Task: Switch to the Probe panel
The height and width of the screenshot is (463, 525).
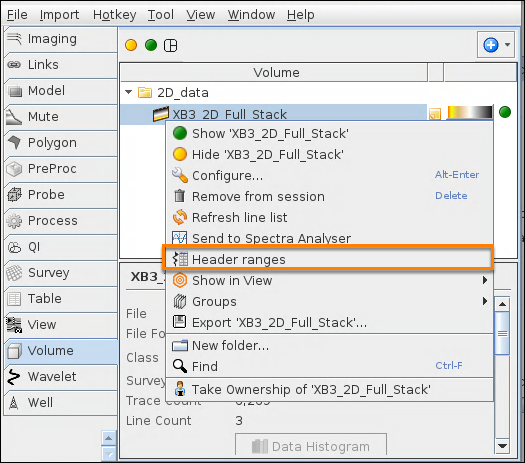Action: coord(61,195)
